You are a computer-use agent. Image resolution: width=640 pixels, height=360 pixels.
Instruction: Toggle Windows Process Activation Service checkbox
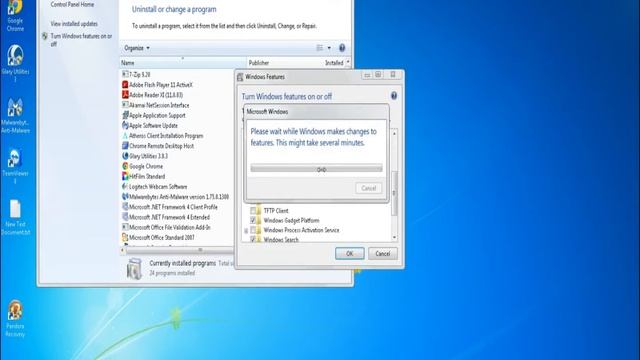tap(253, 230)
